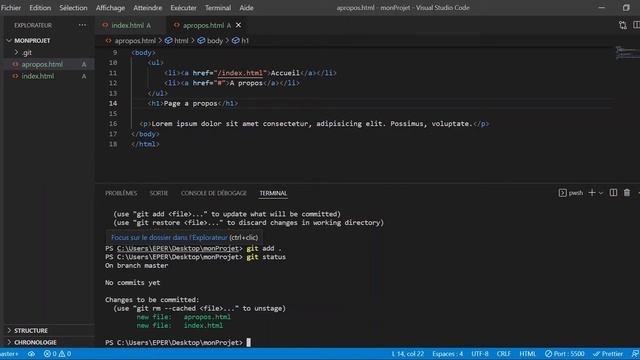Viewport: 640px width, 360px height.
Task: Open the Exécuter menu
Action: [183, 8]
